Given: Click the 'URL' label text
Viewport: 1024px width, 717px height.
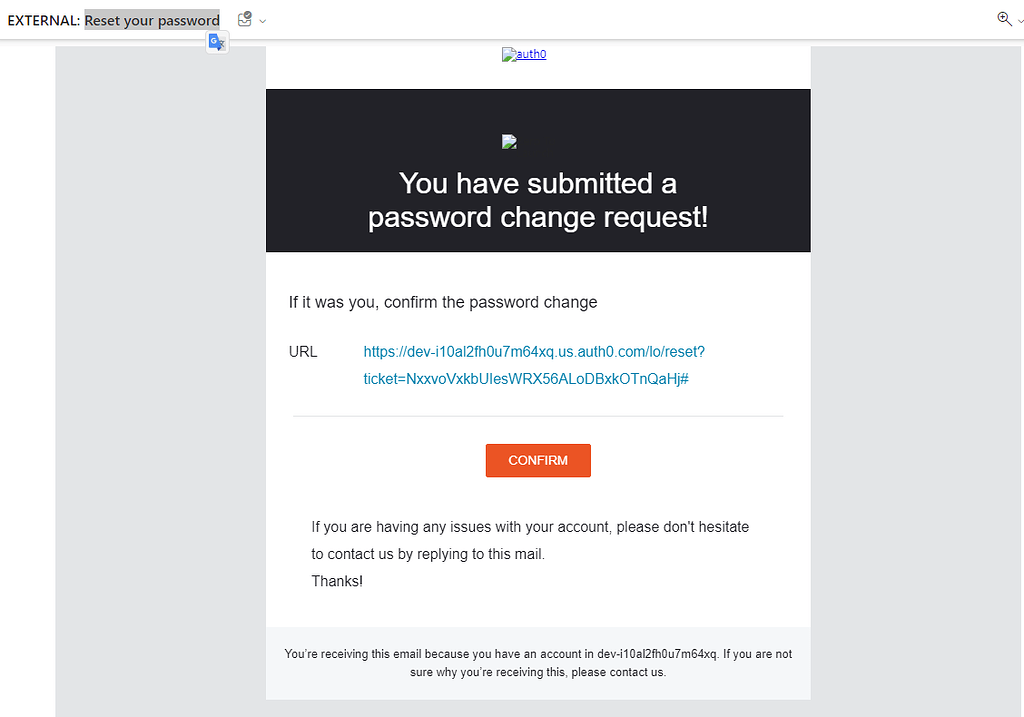Looking at the screenshot, I should coord(303,352).
